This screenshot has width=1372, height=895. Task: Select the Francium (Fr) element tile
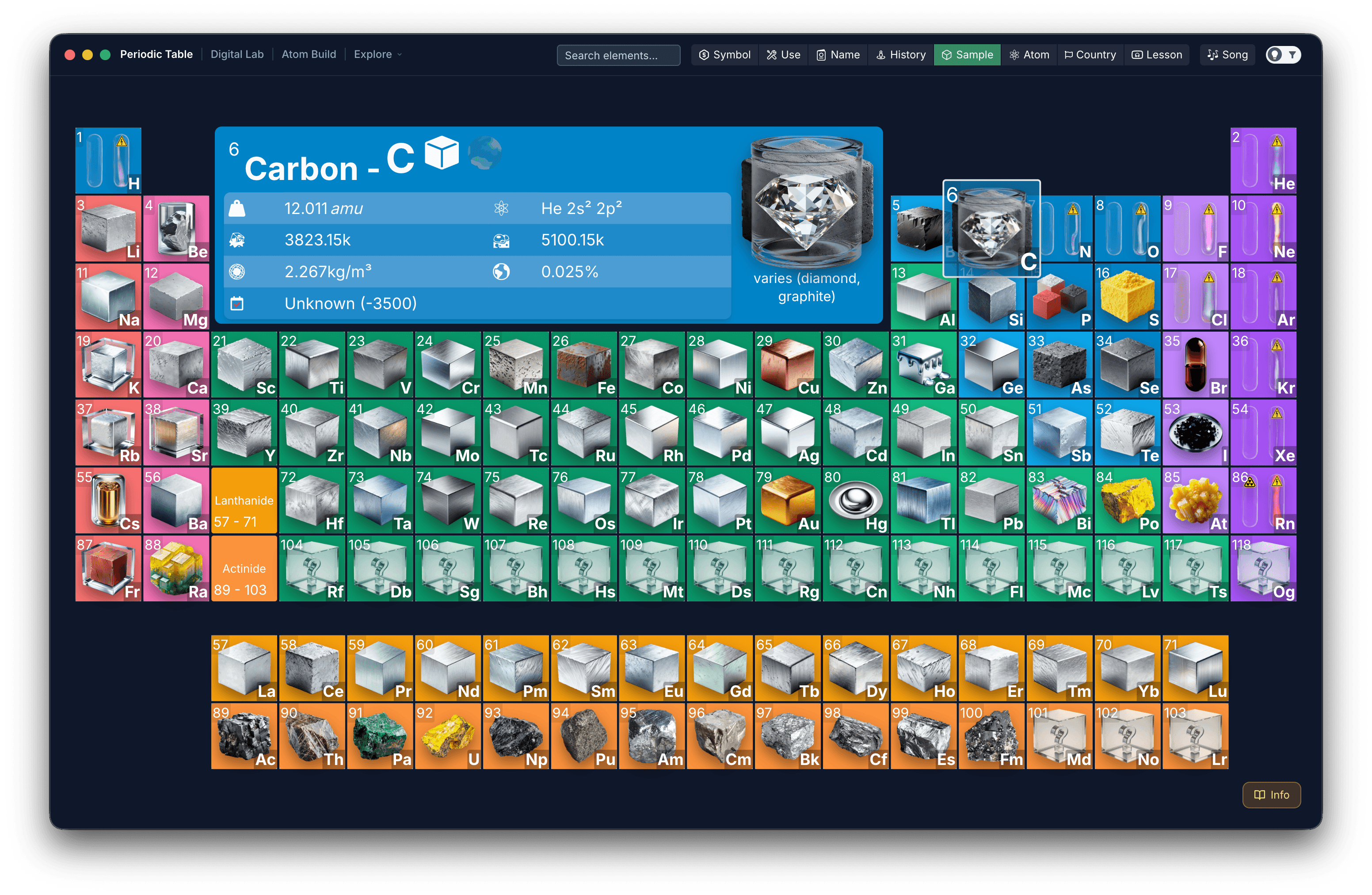coord(108,569)
